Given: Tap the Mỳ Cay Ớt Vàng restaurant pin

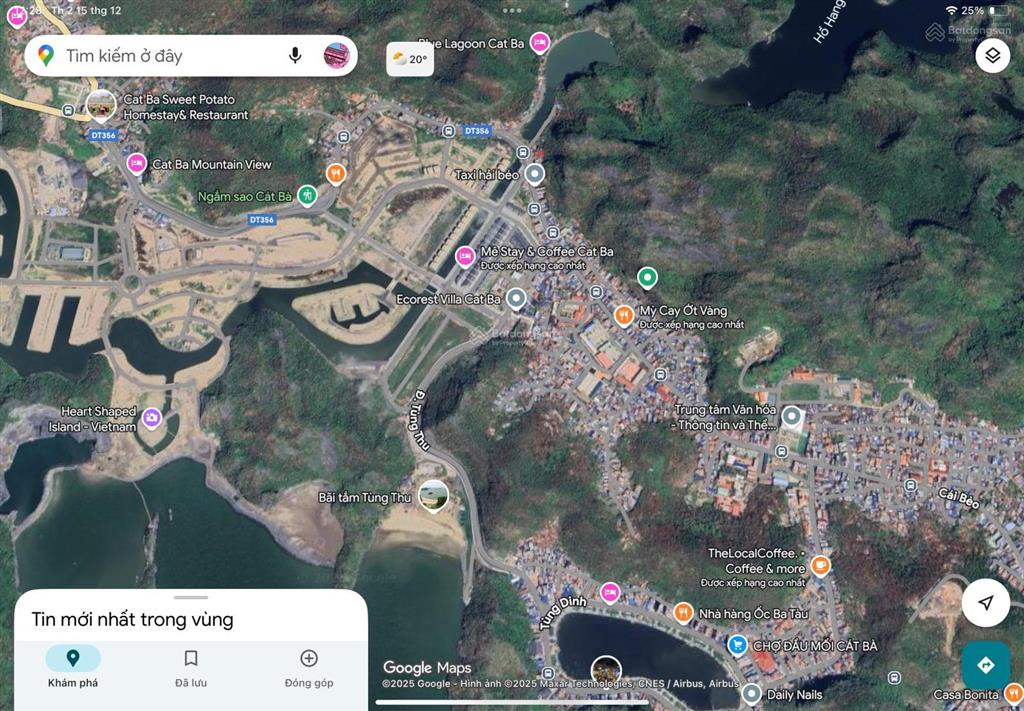Looking at the screenshot, I should coord(624,316).
